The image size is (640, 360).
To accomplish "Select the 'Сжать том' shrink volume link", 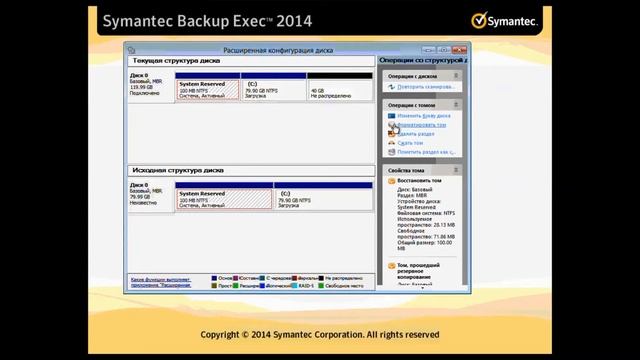I will [x=410, y=143].
